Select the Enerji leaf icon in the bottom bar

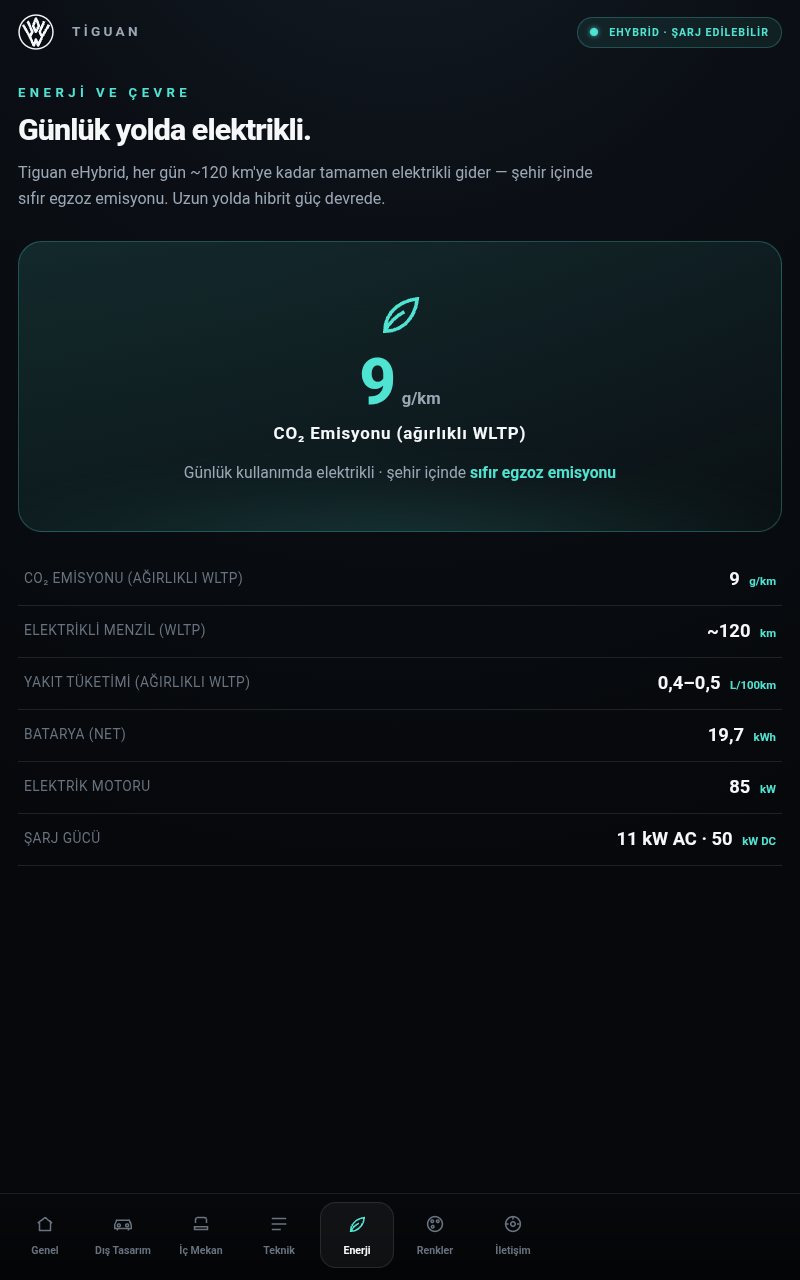coord(357,1224)
